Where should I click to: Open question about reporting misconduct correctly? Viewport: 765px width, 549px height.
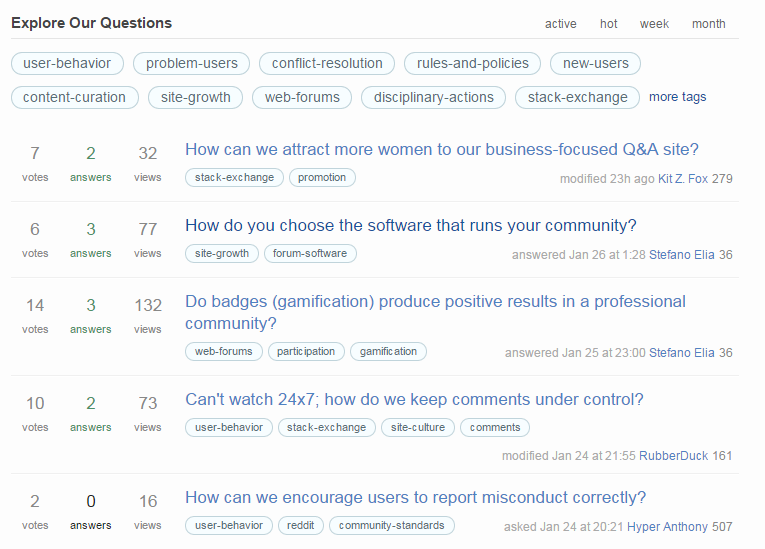click(415, 498)
